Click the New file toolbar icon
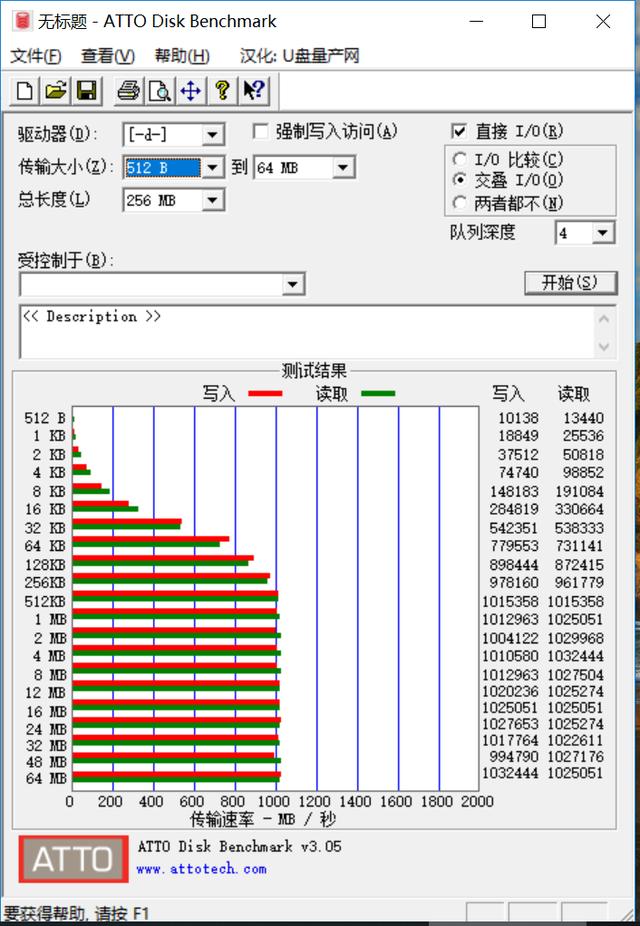Viewport: 640px width, 926px height. coord(25,90)
